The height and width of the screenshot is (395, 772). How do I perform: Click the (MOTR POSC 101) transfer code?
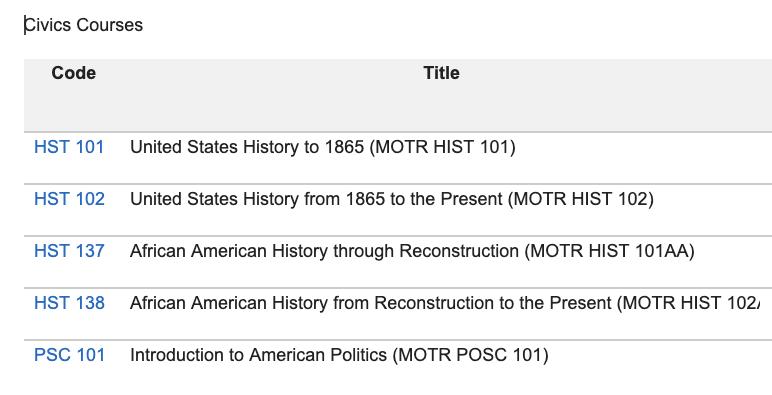coord(470,355)
